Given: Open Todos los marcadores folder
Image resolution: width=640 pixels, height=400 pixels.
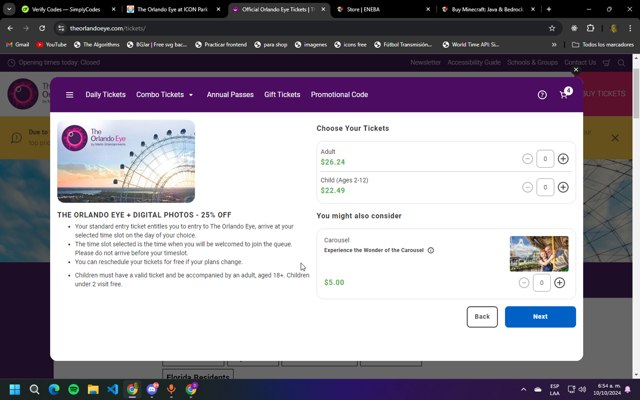Looking at the screenshot, I should pyautogui.click(x=603, y=44).
